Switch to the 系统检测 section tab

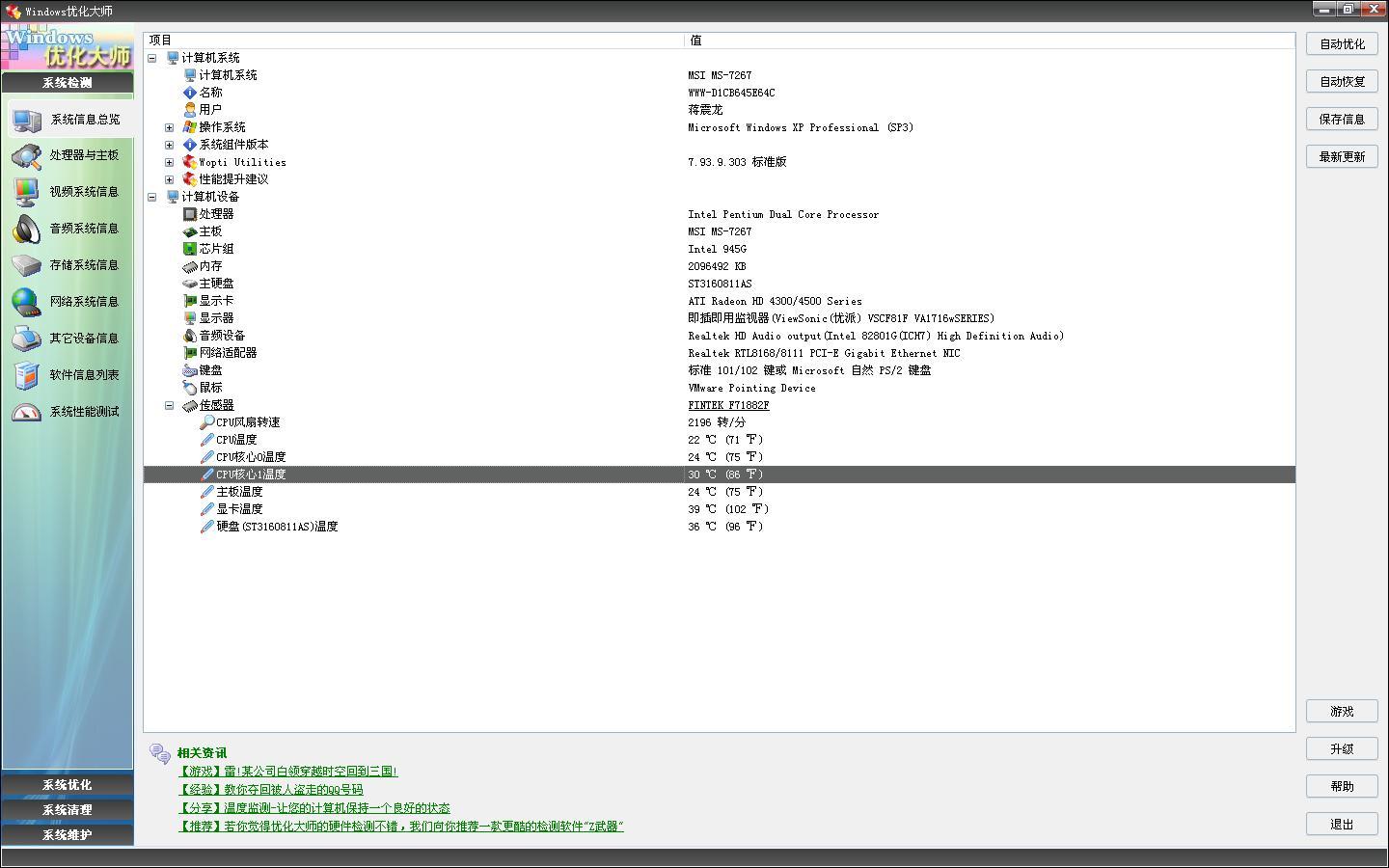[x=68, y=83]
